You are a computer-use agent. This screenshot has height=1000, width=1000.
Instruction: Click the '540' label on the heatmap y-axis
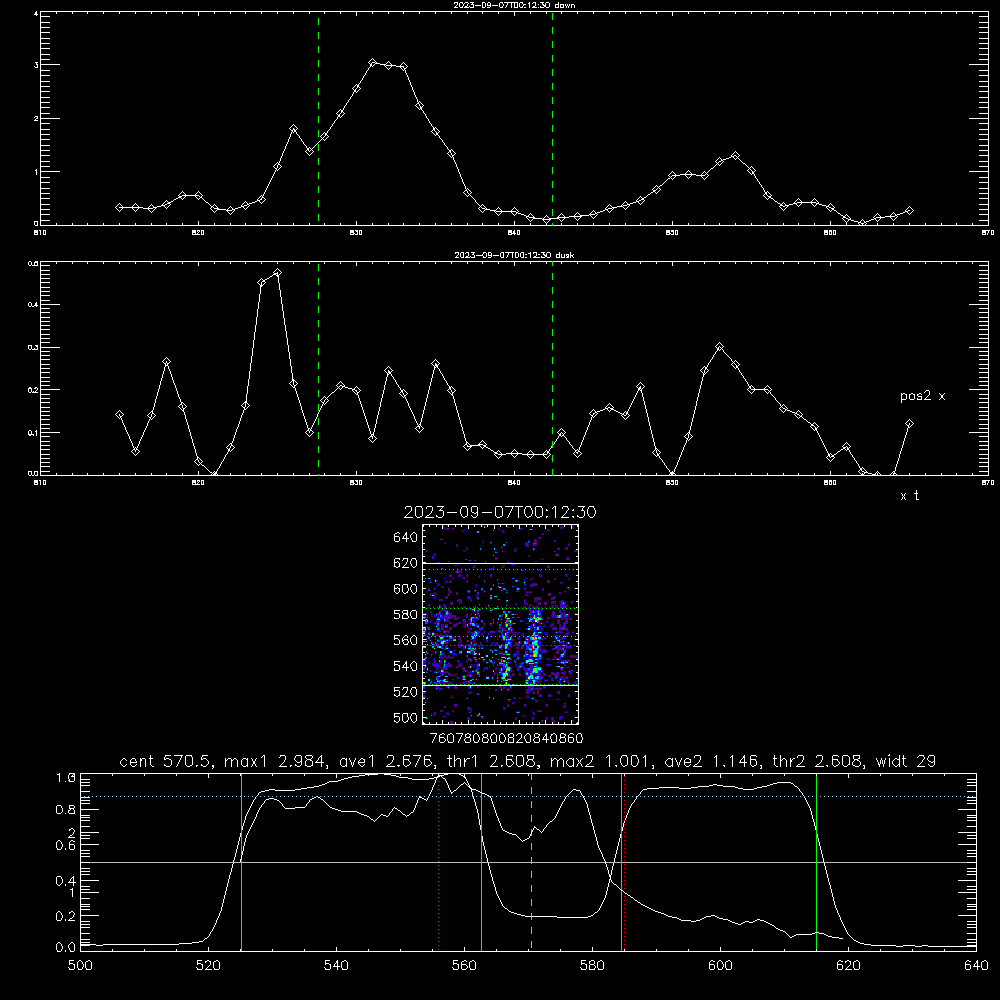405,666
